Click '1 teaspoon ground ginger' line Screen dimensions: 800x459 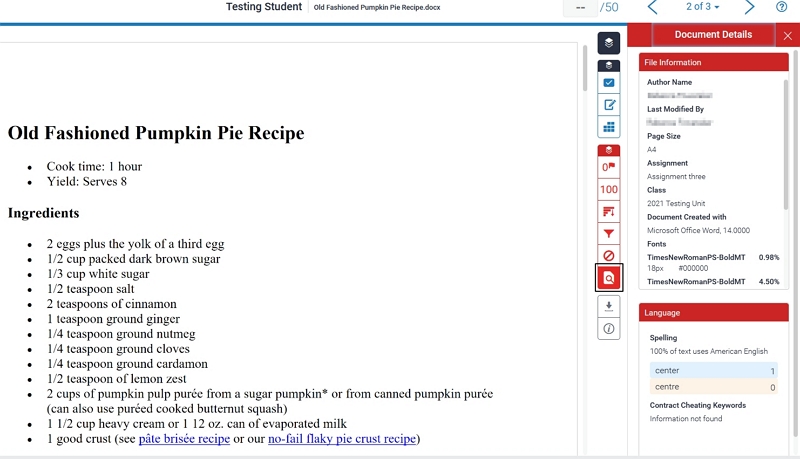[x=113, y=319]
